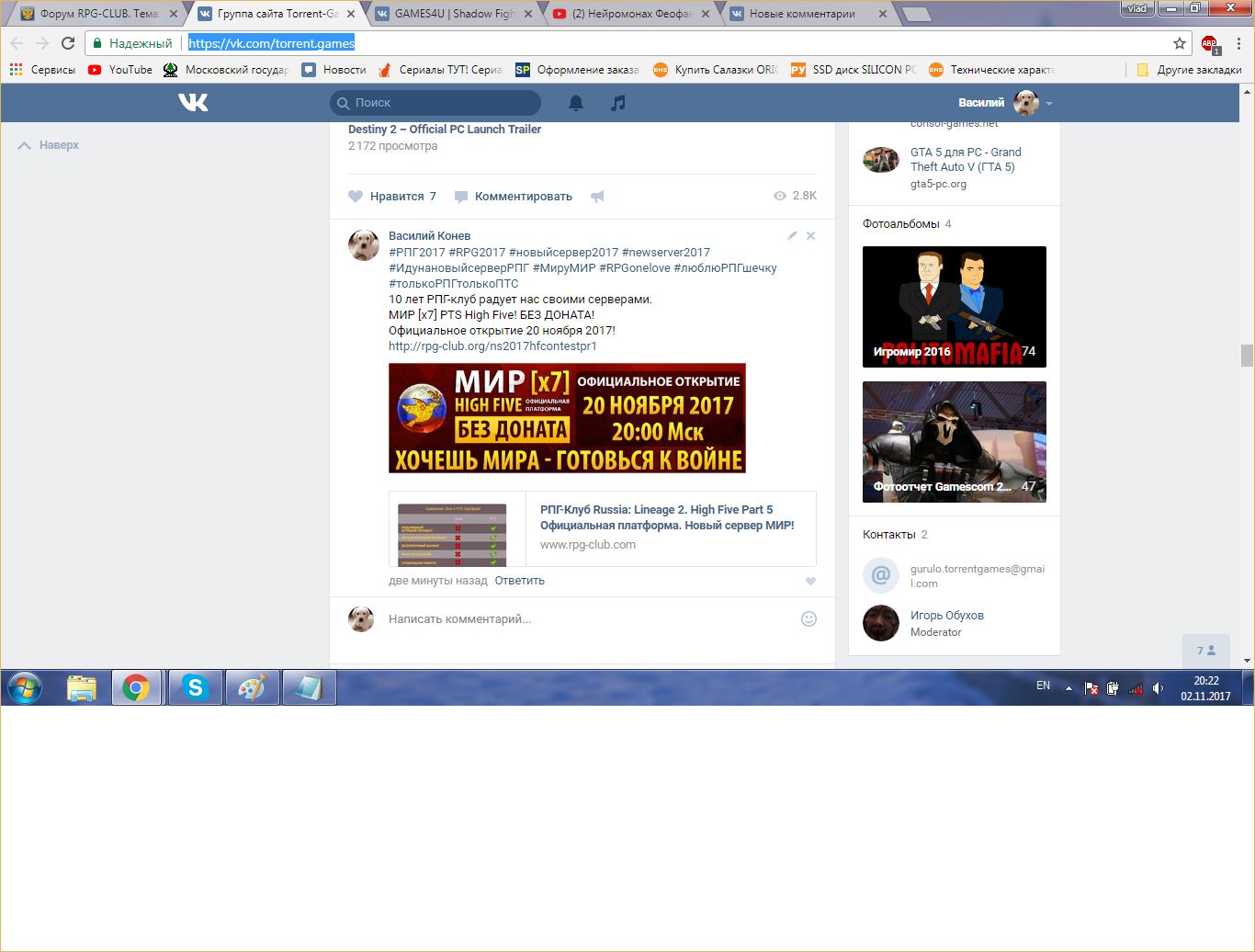This screenshot has height=952, width=1255.
Task: Go back with the browser back arrow
Action: coord(17,43)
